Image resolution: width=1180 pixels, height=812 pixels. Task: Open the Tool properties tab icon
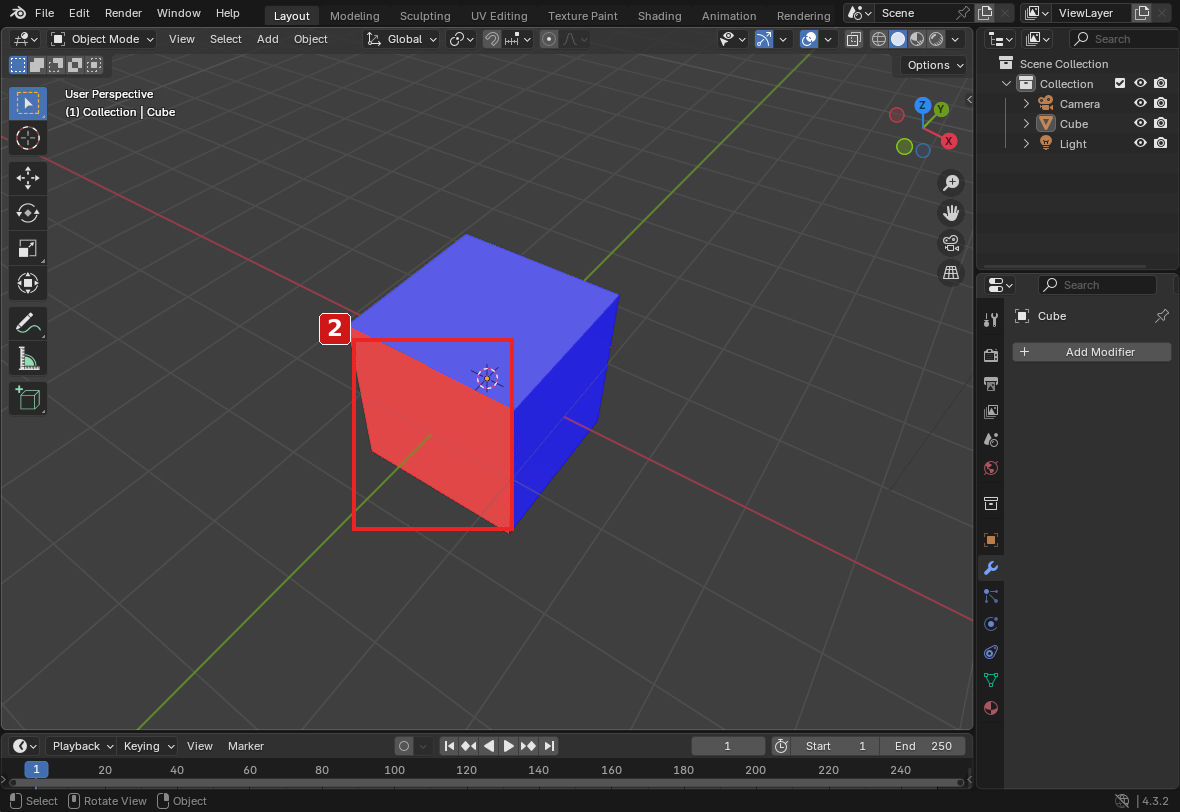point(991,320)
